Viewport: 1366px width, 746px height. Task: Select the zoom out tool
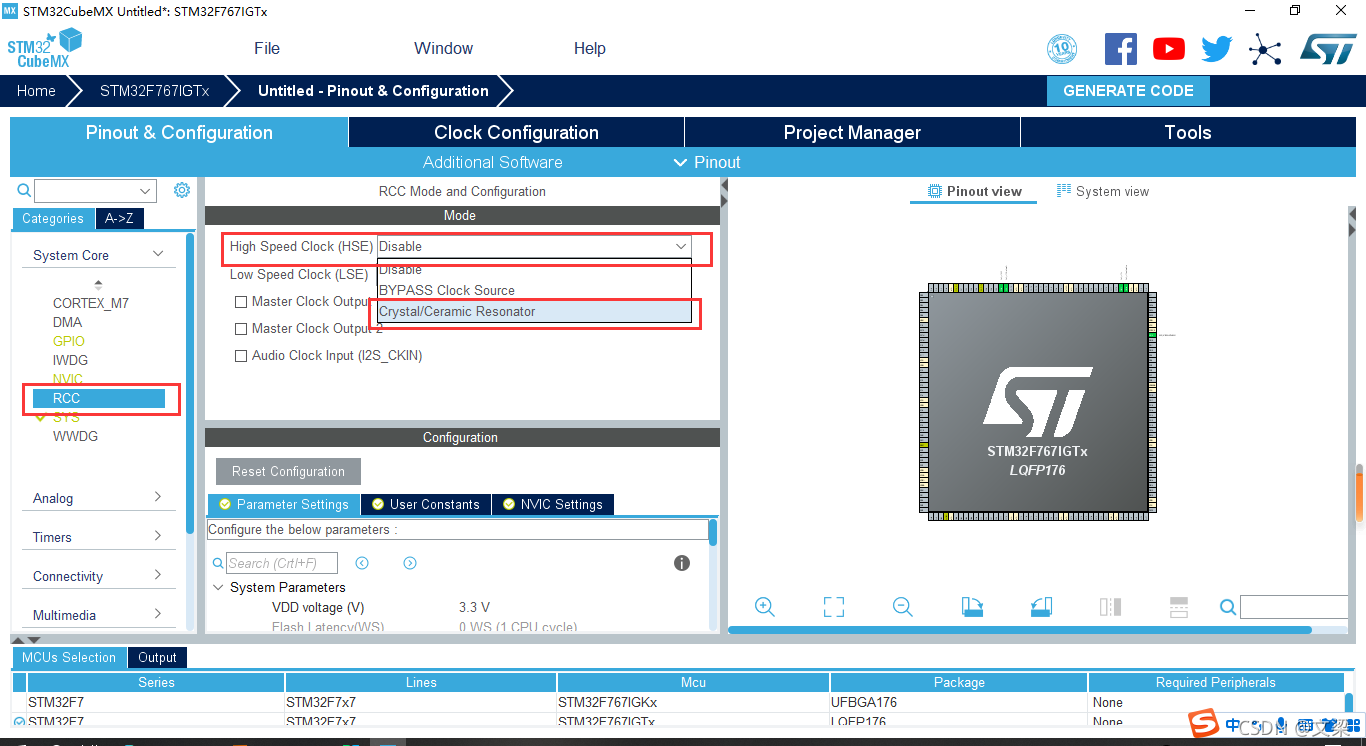[x=902, y=607]
